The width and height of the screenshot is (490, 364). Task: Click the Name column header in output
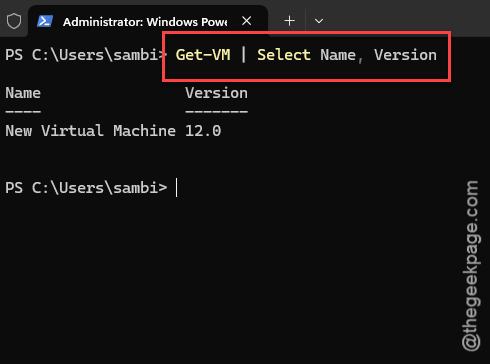tap(23, 93)
